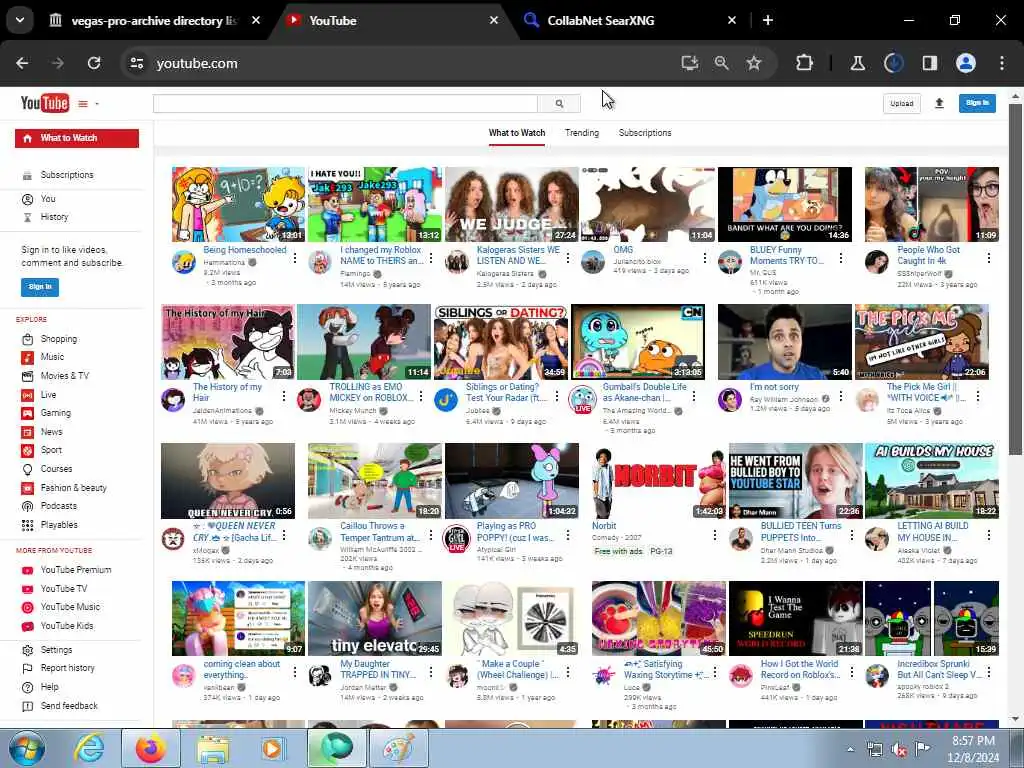The width and height of the screenshot is (1024, 768).
Task: Open YouTube Premium link
Action: click(x=76, y=570)
